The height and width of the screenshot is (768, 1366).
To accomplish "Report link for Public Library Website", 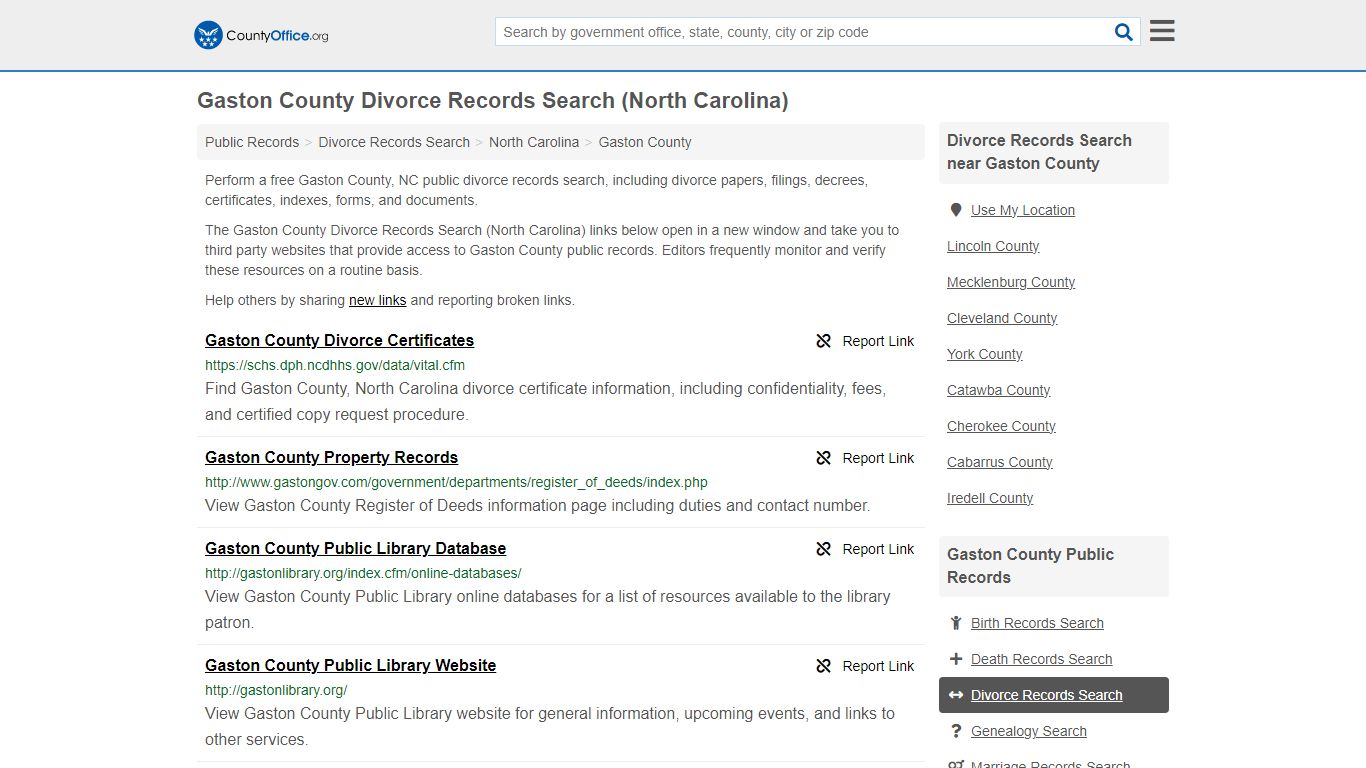I will pyautogui.click(x=878, y=666).
